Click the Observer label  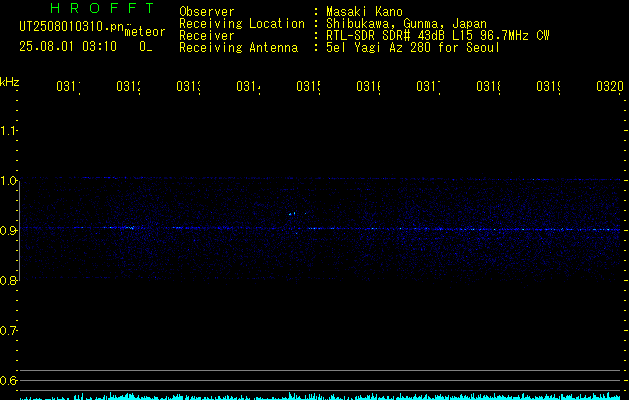tap(207, 11)
